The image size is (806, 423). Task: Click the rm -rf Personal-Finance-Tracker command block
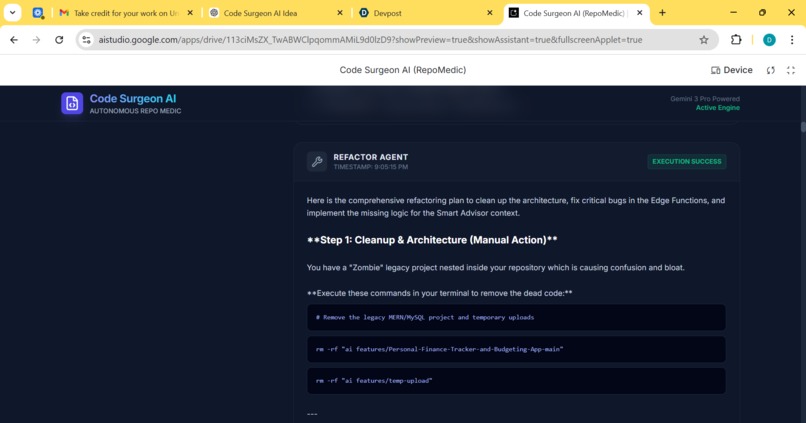click(516, 349)
